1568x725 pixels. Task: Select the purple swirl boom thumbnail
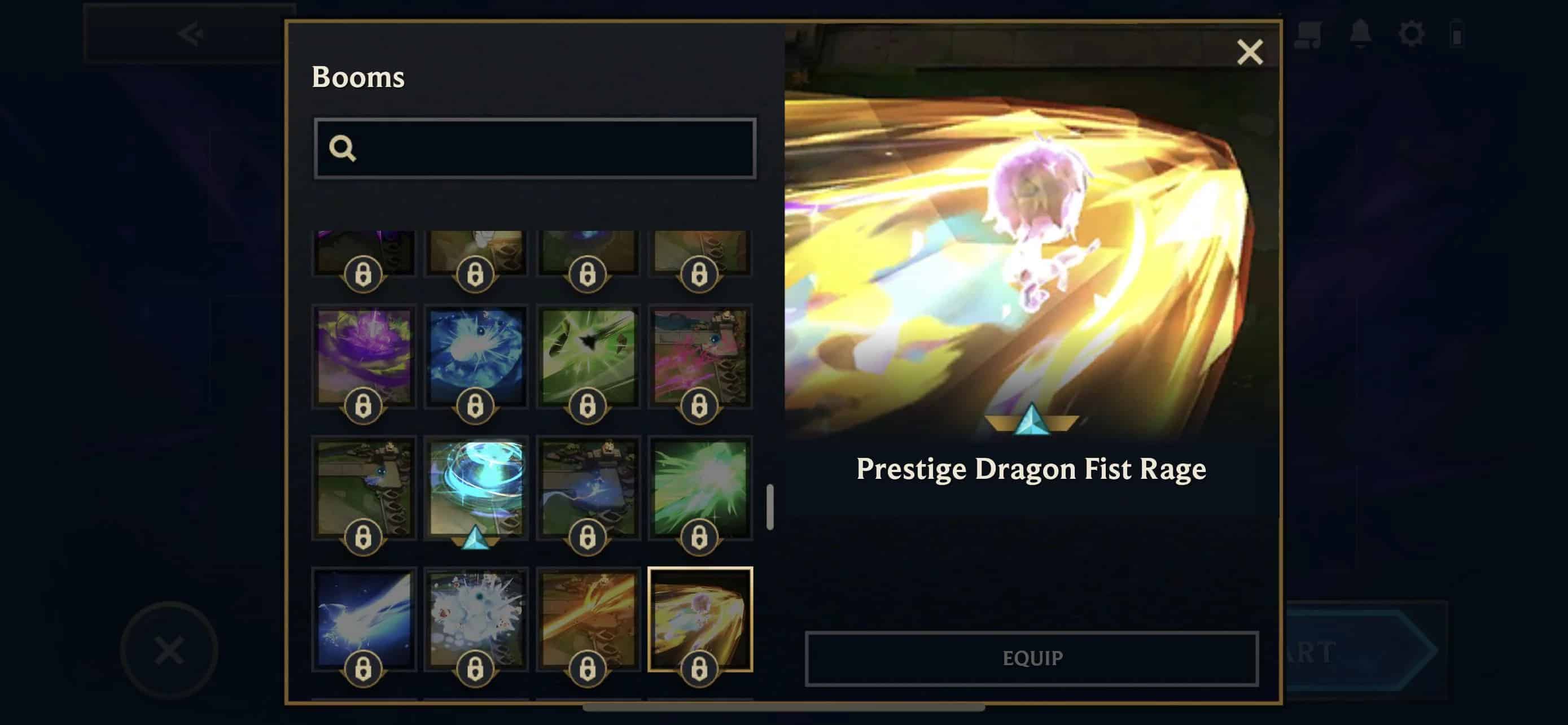tap(364, 357)
